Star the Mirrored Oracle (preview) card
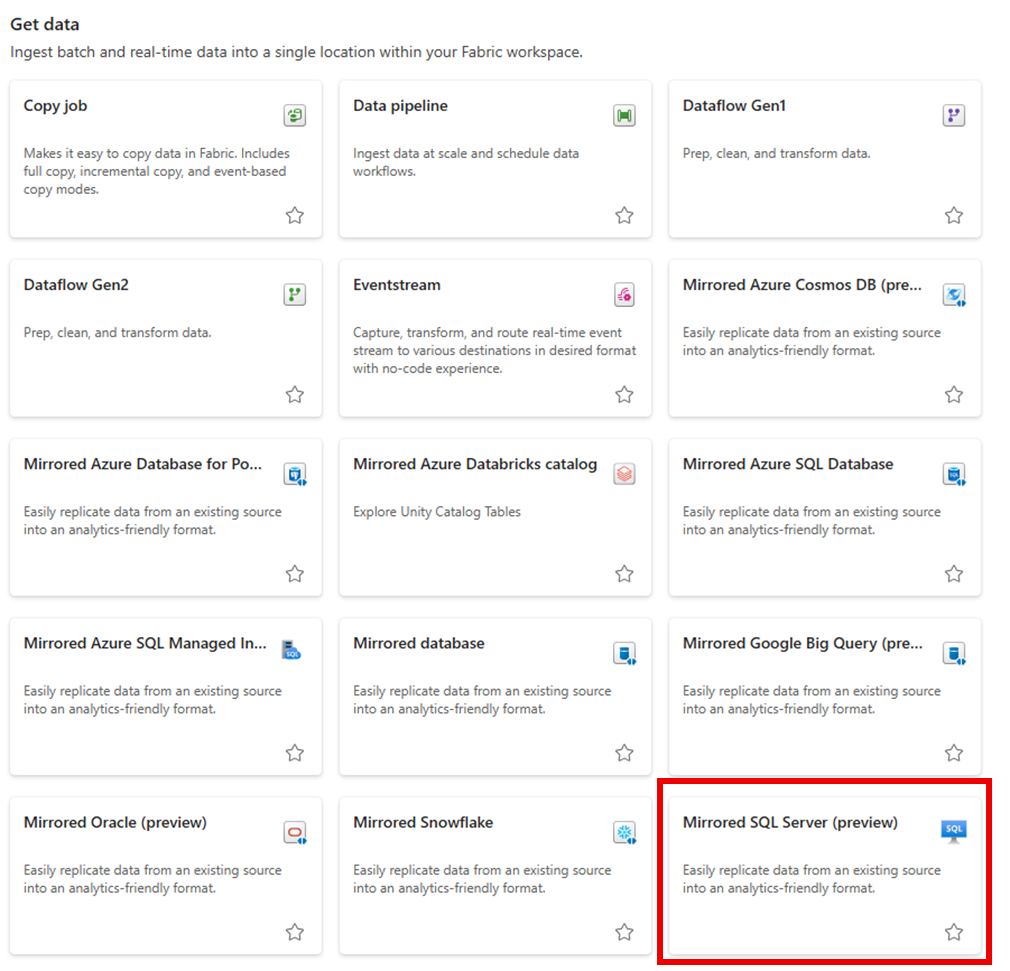 295,932
